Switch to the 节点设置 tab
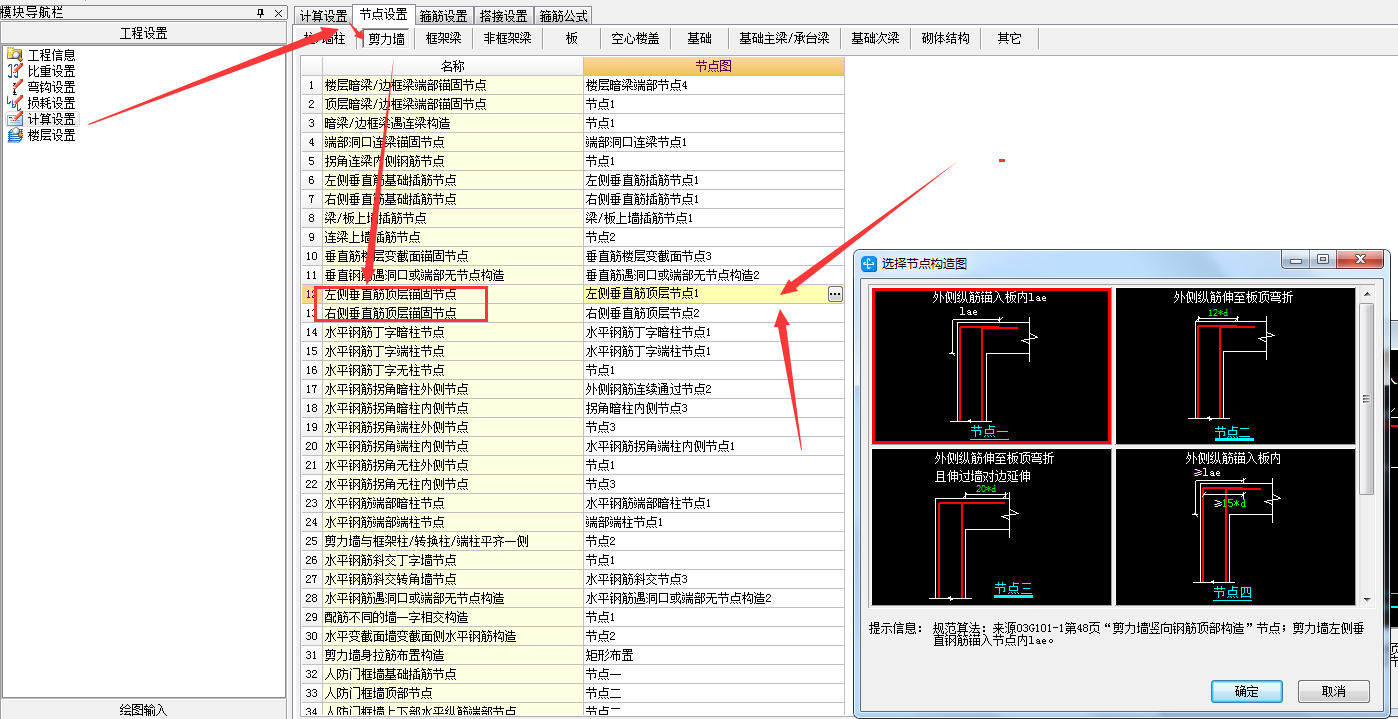Viewport: 1398px width, 719px height. pos(383,15)
